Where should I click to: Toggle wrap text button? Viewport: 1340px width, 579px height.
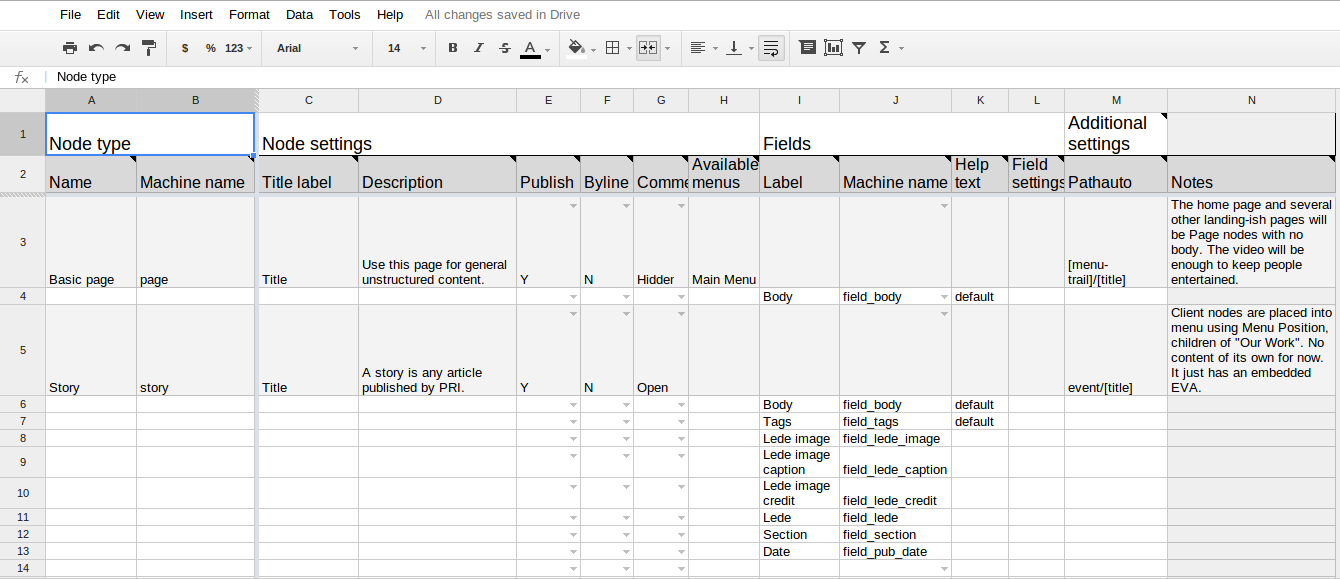770,48
